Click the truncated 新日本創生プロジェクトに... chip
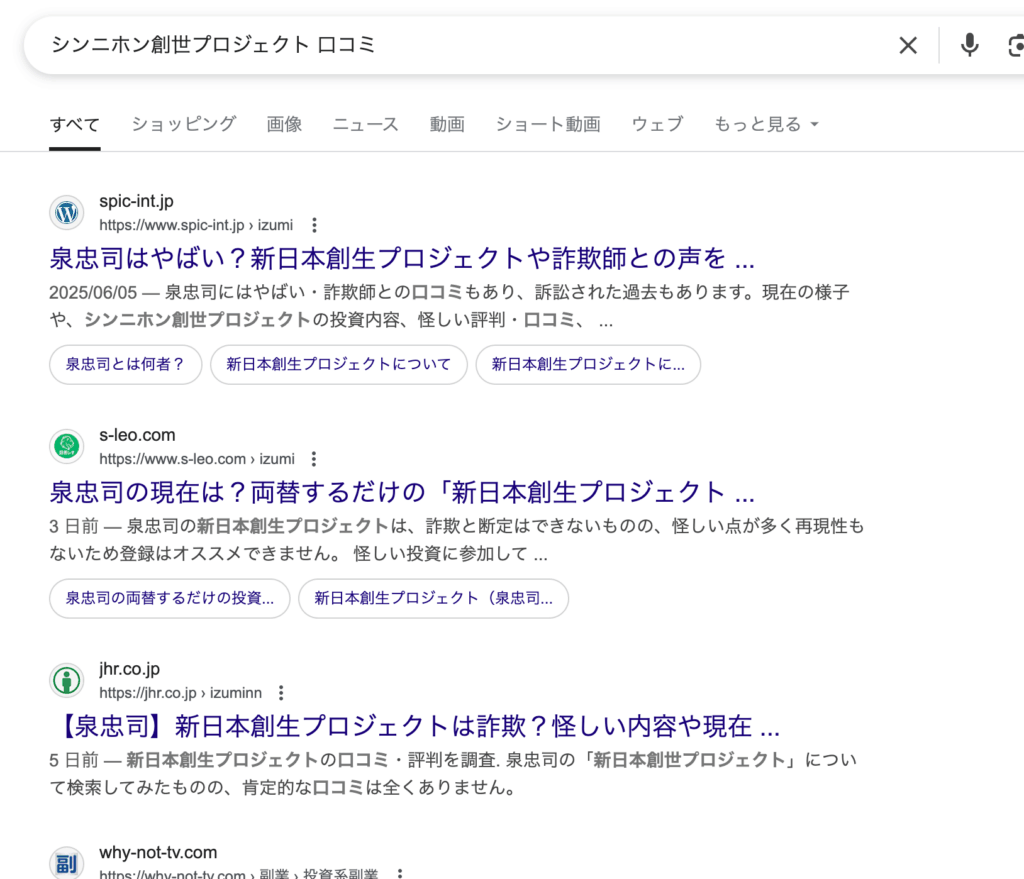 tap(588, 364)
